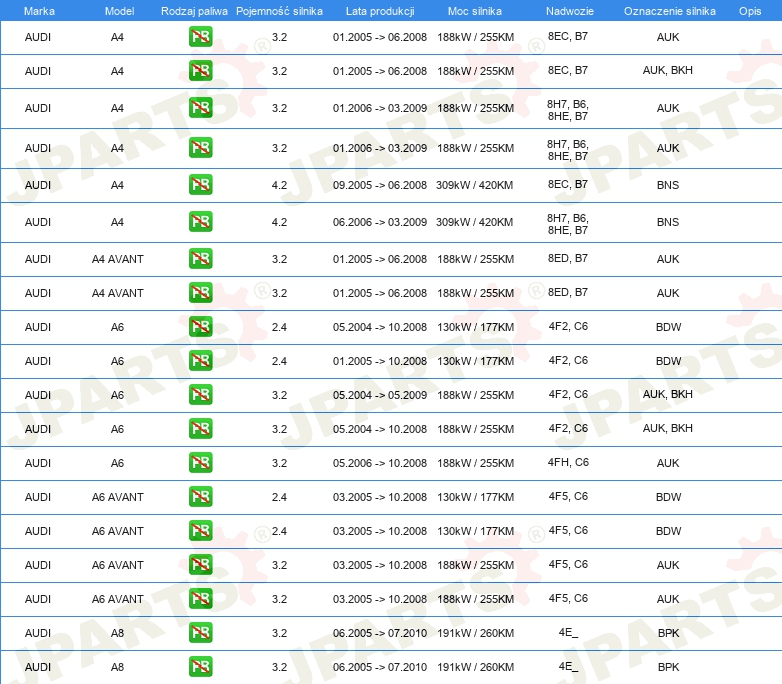Select the Nadwozie column header
Viewport: 782px width, 684px height.
[570, 11]
